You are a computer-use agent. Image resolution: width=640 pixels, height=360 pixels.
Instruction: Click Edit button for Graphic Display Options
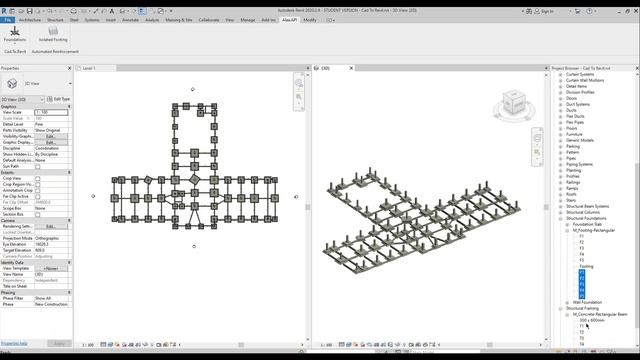51,142
